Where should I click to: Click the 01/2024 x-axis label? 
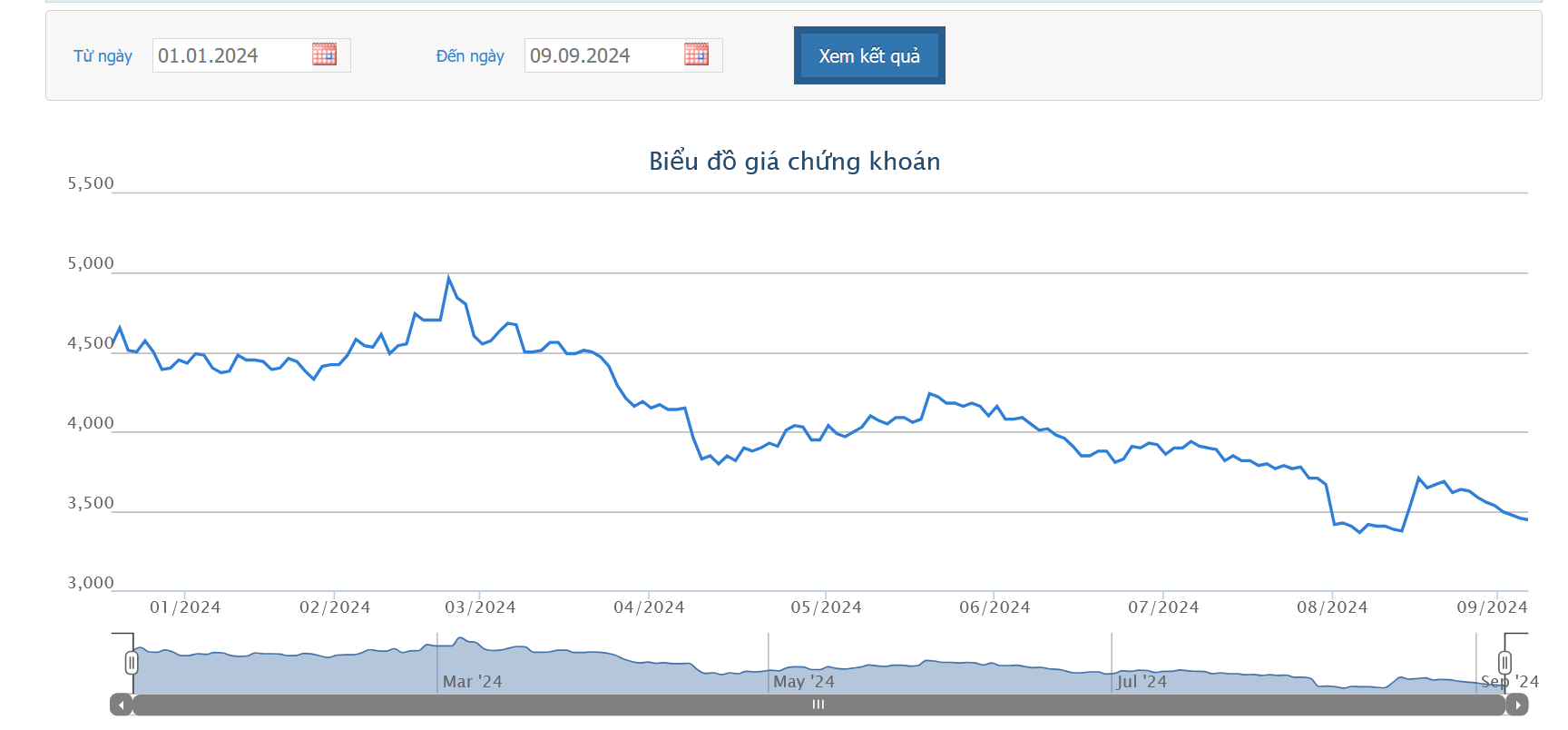[x=185, y=607]
